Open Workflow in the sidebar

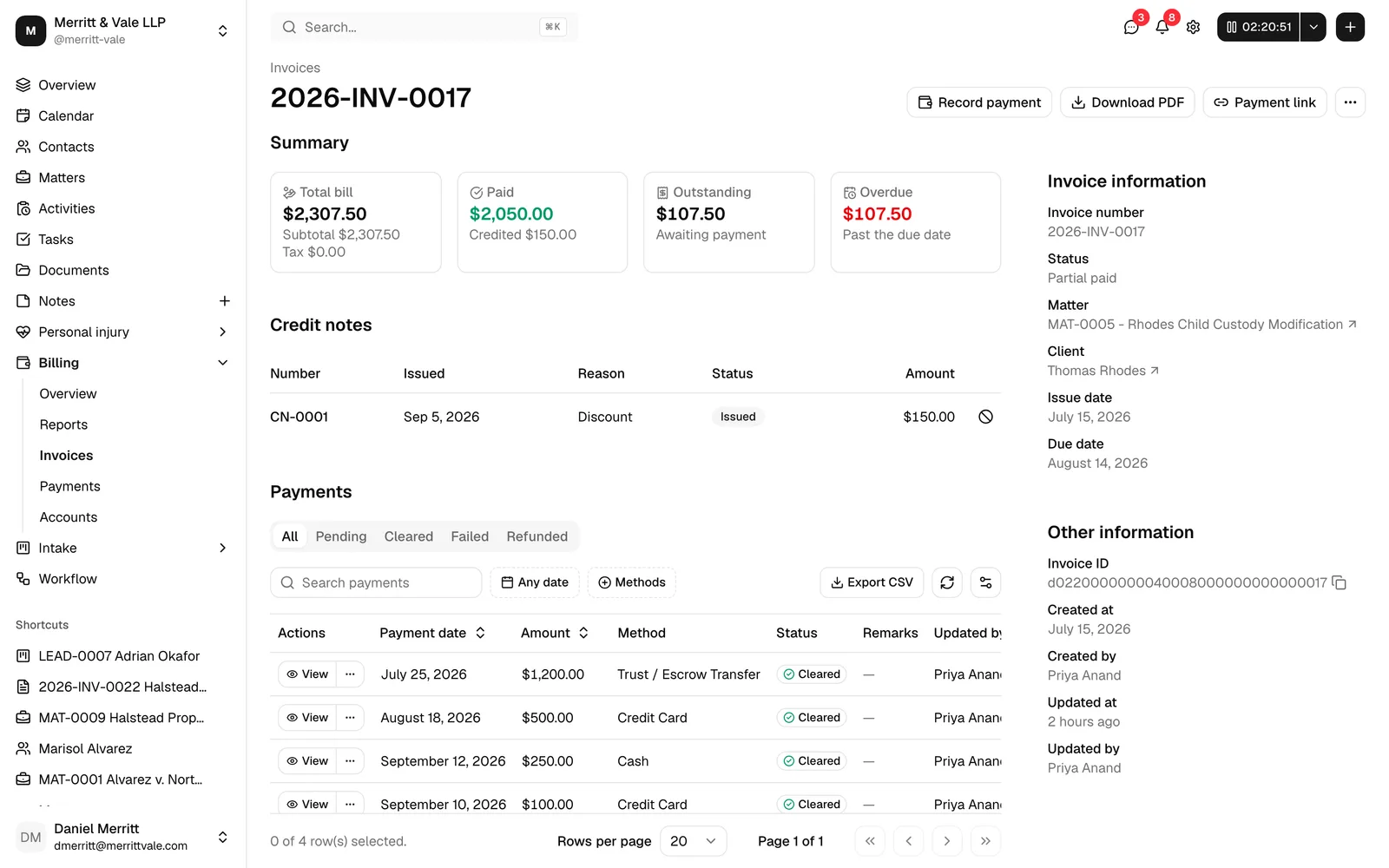[x=122, y=579]
